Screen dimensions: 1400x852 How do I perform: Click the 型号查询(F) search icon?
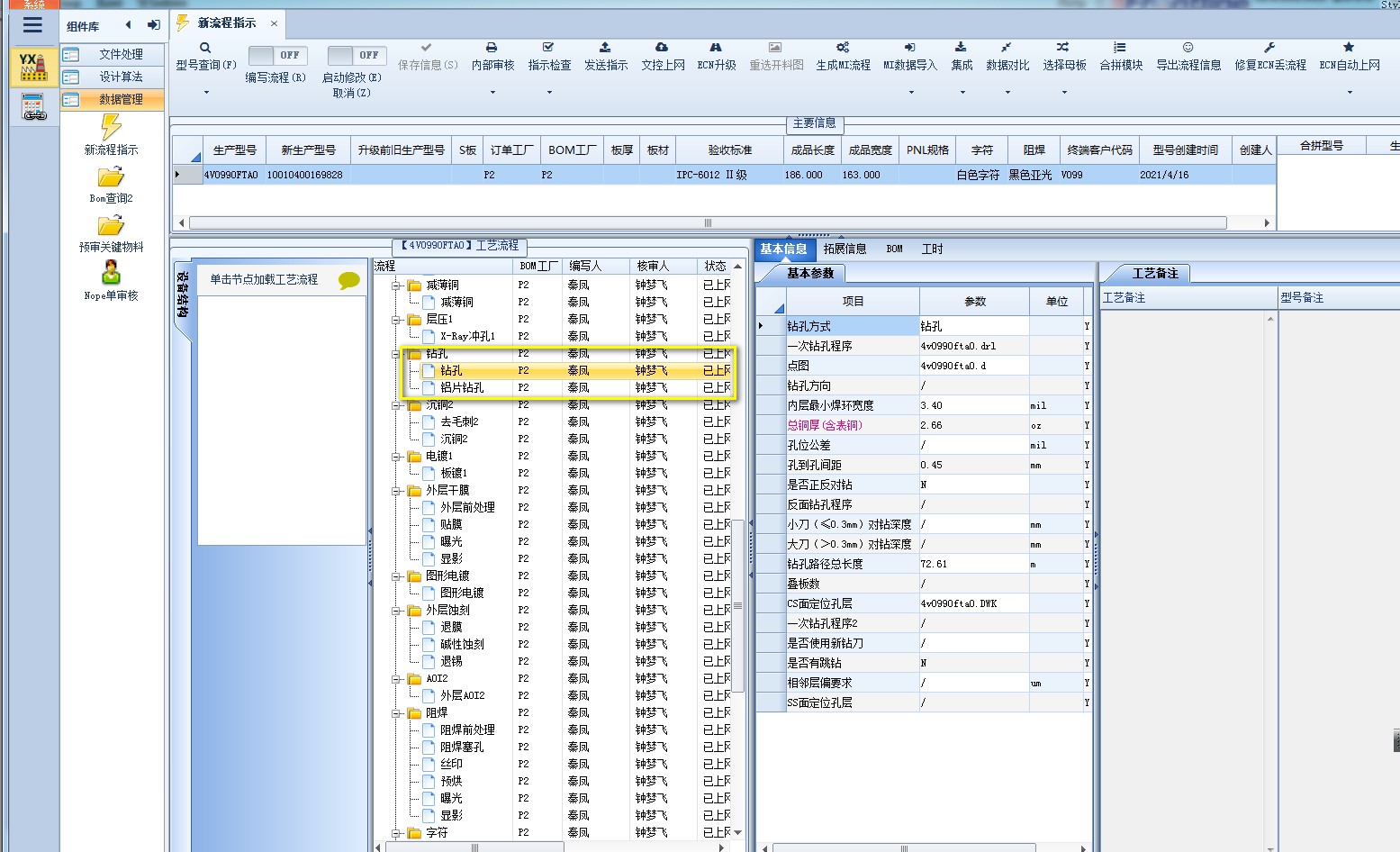[x=205, y=48]
